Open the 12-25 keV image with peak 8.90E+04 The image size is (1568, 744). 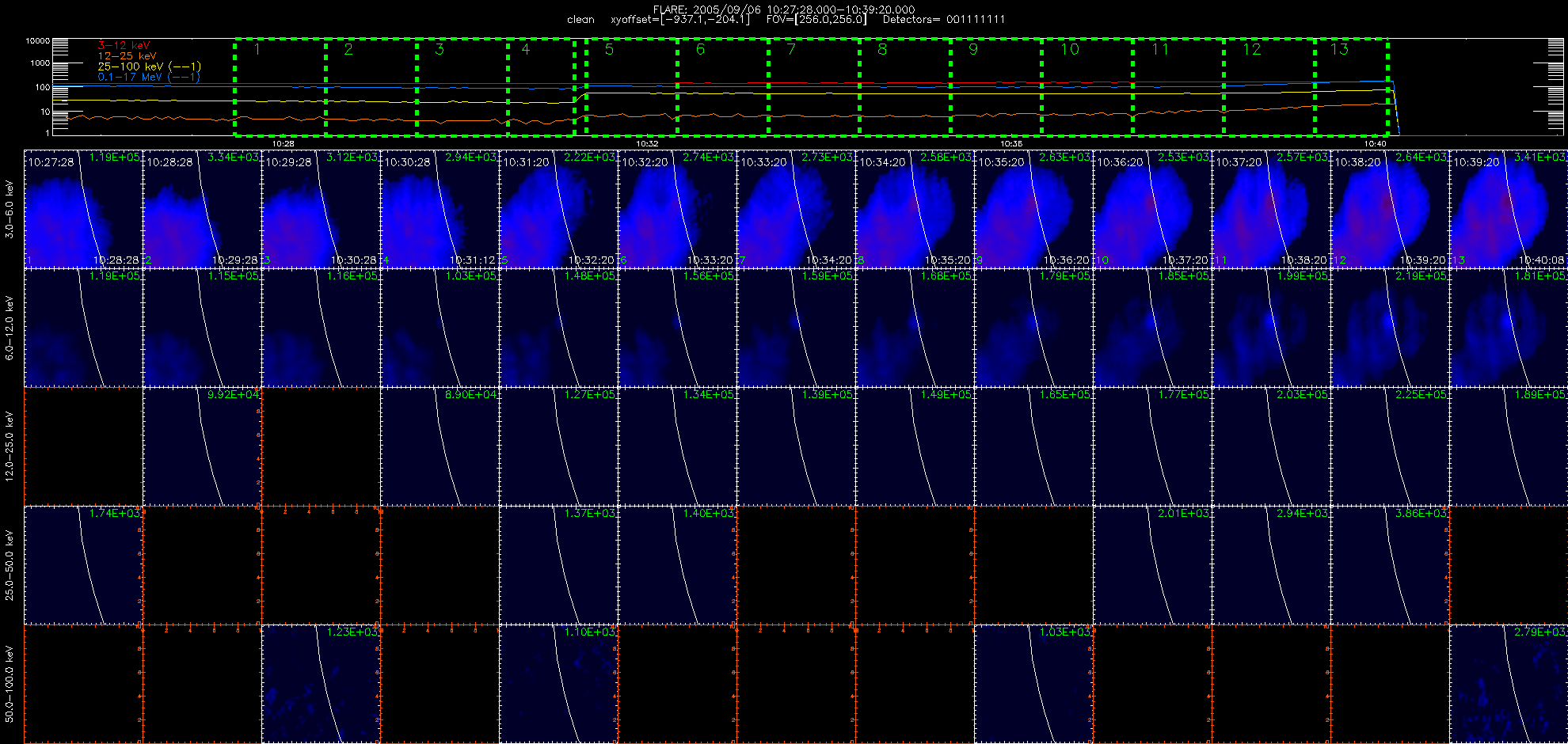440,446
